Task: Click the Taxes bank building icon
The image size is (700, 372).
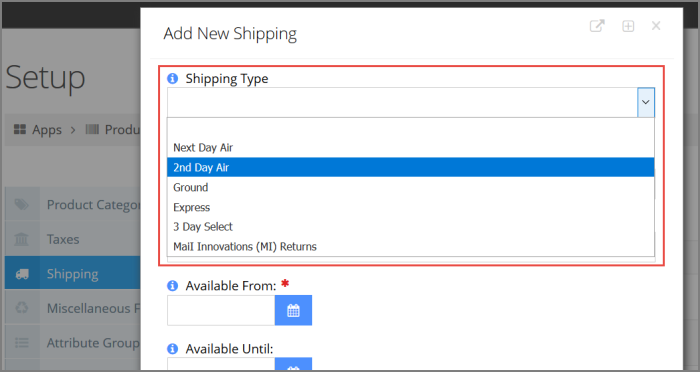Action: 21,239
